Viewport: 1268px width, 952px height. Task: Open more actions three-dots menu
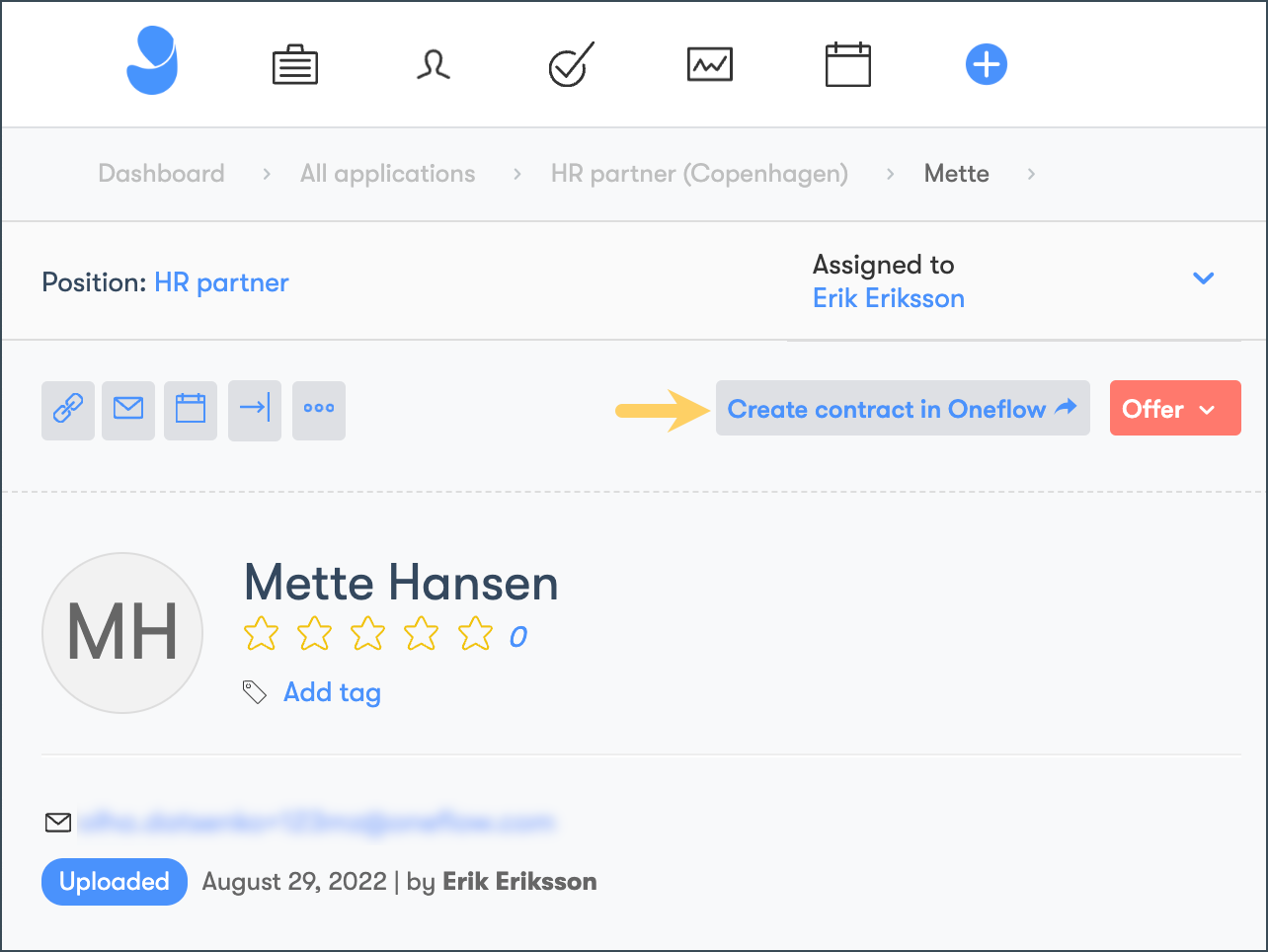[x=319, y=410]
